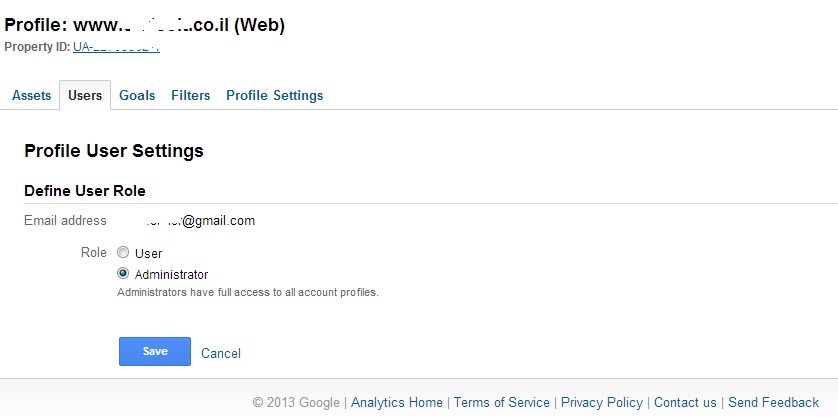Open the Filters tab
The width and height of the screenshot is (838, 418).
click(190, 96)
